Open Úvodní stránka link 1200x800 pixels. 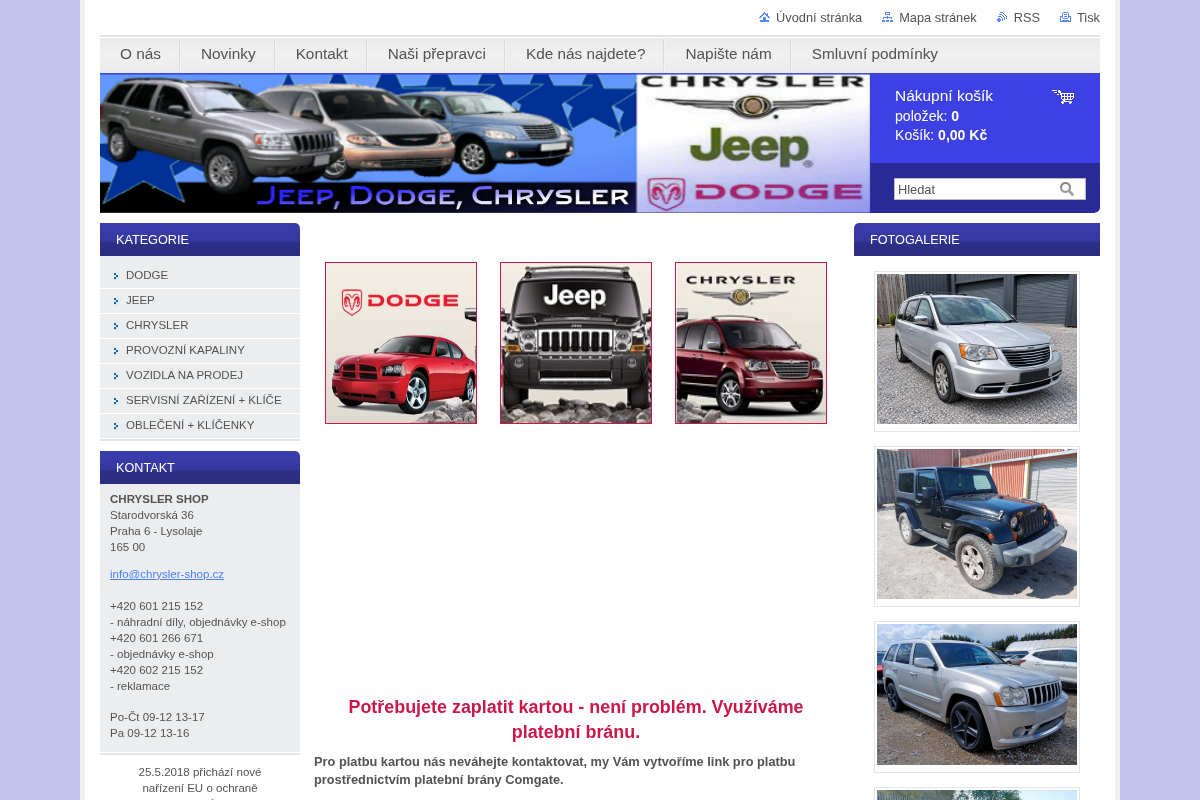pyautogui.click(x=819, y=17)
